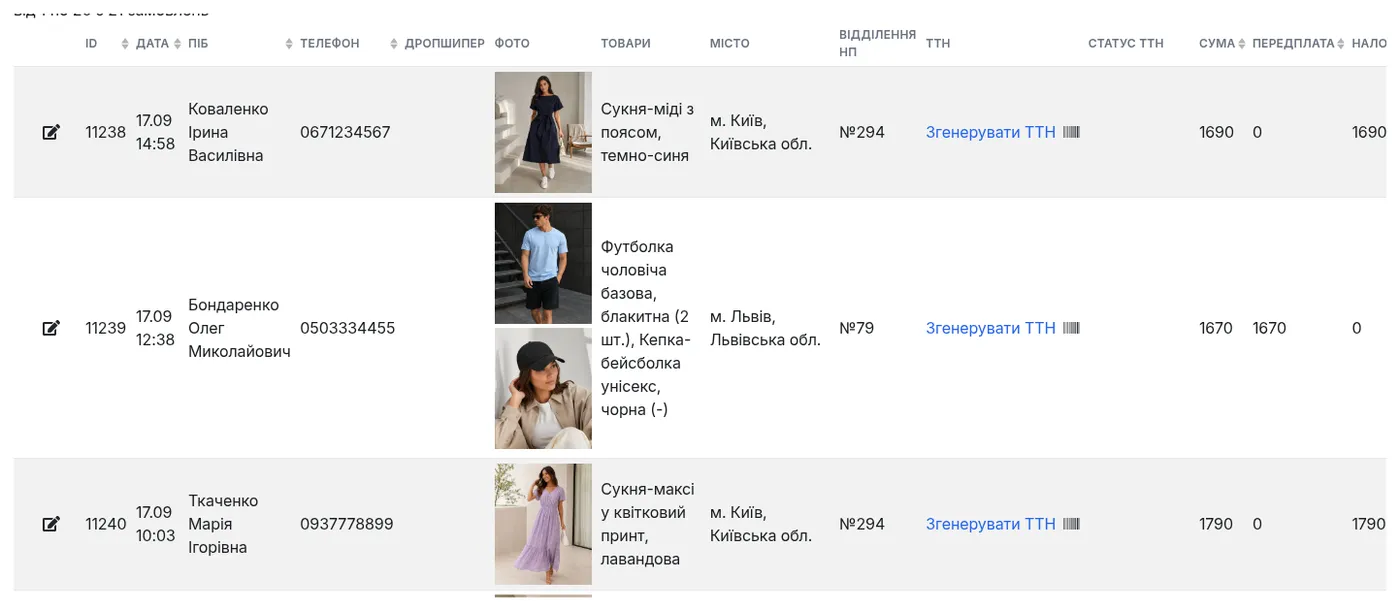Sort table by СУМА column arrows
Screen dimensions: 1400x611
[x=1242, y=44]
